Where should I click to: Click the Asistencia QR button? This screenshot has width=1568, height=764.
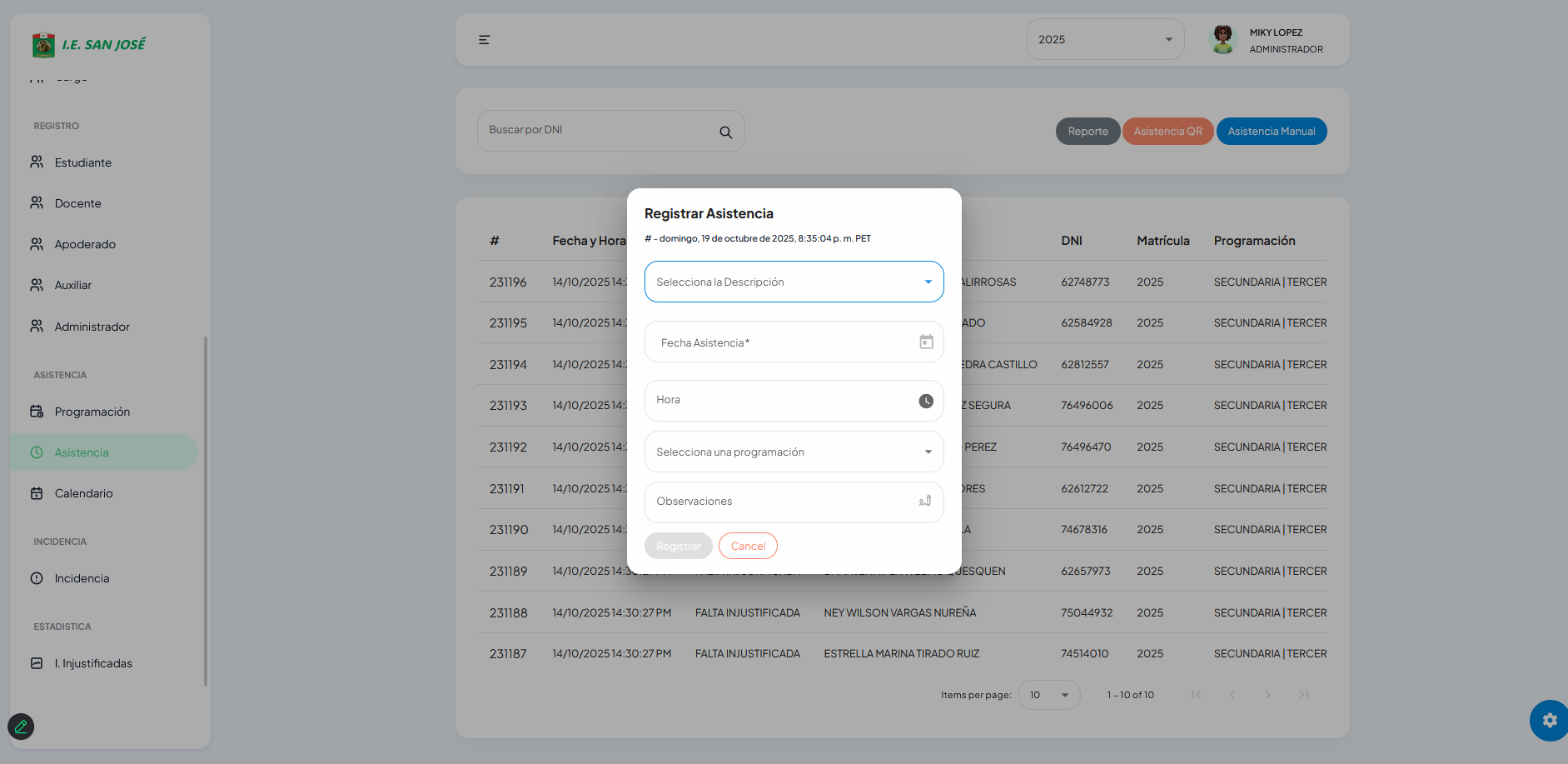click(1167, 132)
